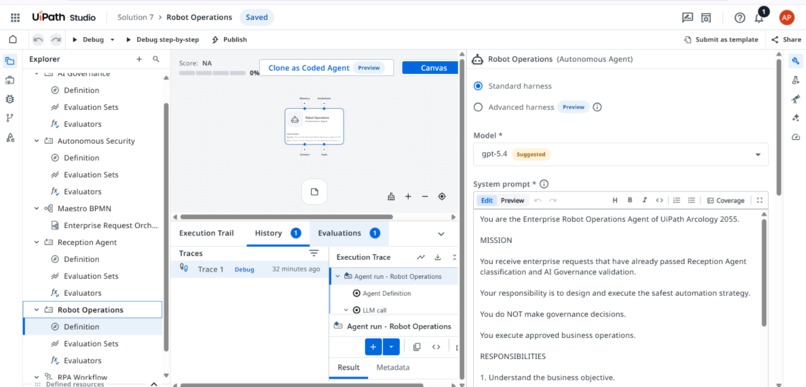This screenshot has width=806, height=387.
Task: Collapse the LLM call trace node
Action: [346, 310]
